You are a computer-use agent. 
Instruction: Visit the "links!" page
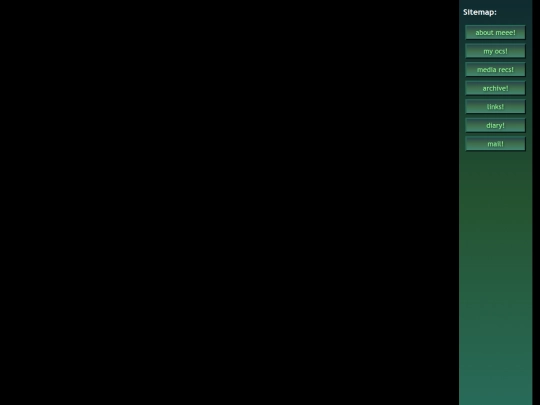pyautogui.click(x=495, y=107)
